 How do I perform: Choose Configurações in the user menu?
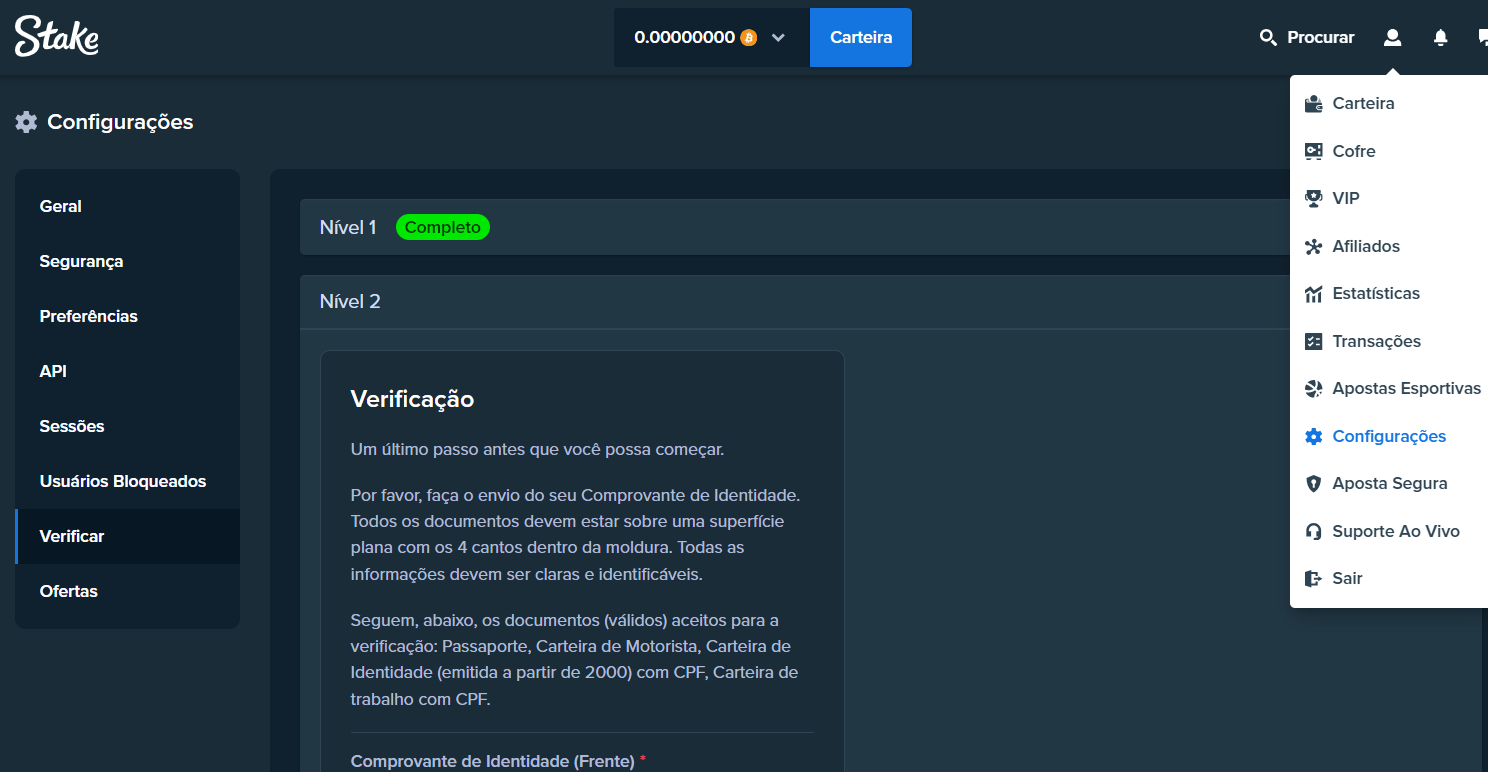point(1389,436)
